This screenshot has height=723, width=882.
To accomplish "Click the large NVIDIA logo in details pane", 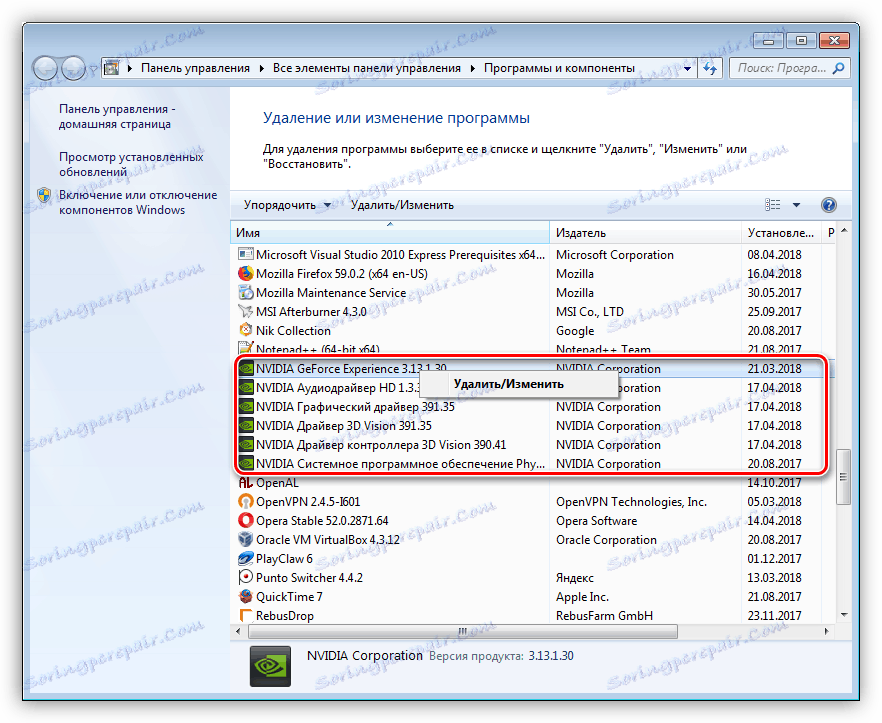I will 270,667.
